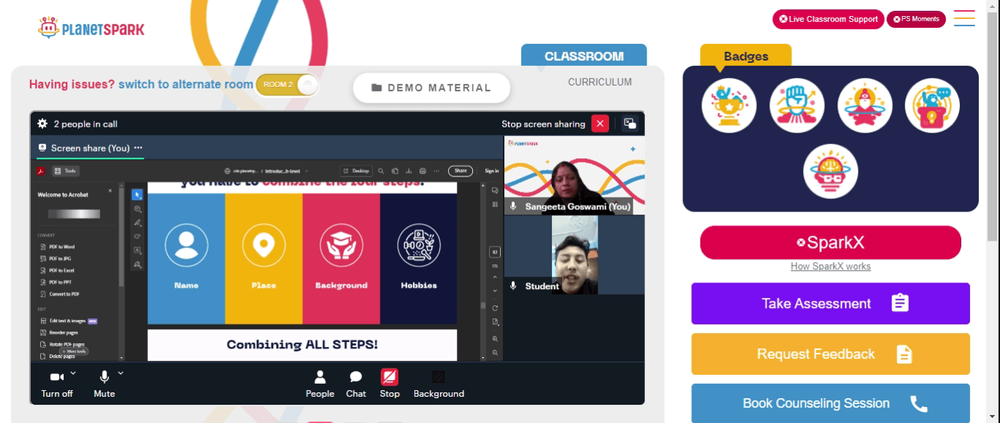The height and width of the screenshot is (423, 1000).
Task: Expand microphone options chevron
Action: coord(121,373)
